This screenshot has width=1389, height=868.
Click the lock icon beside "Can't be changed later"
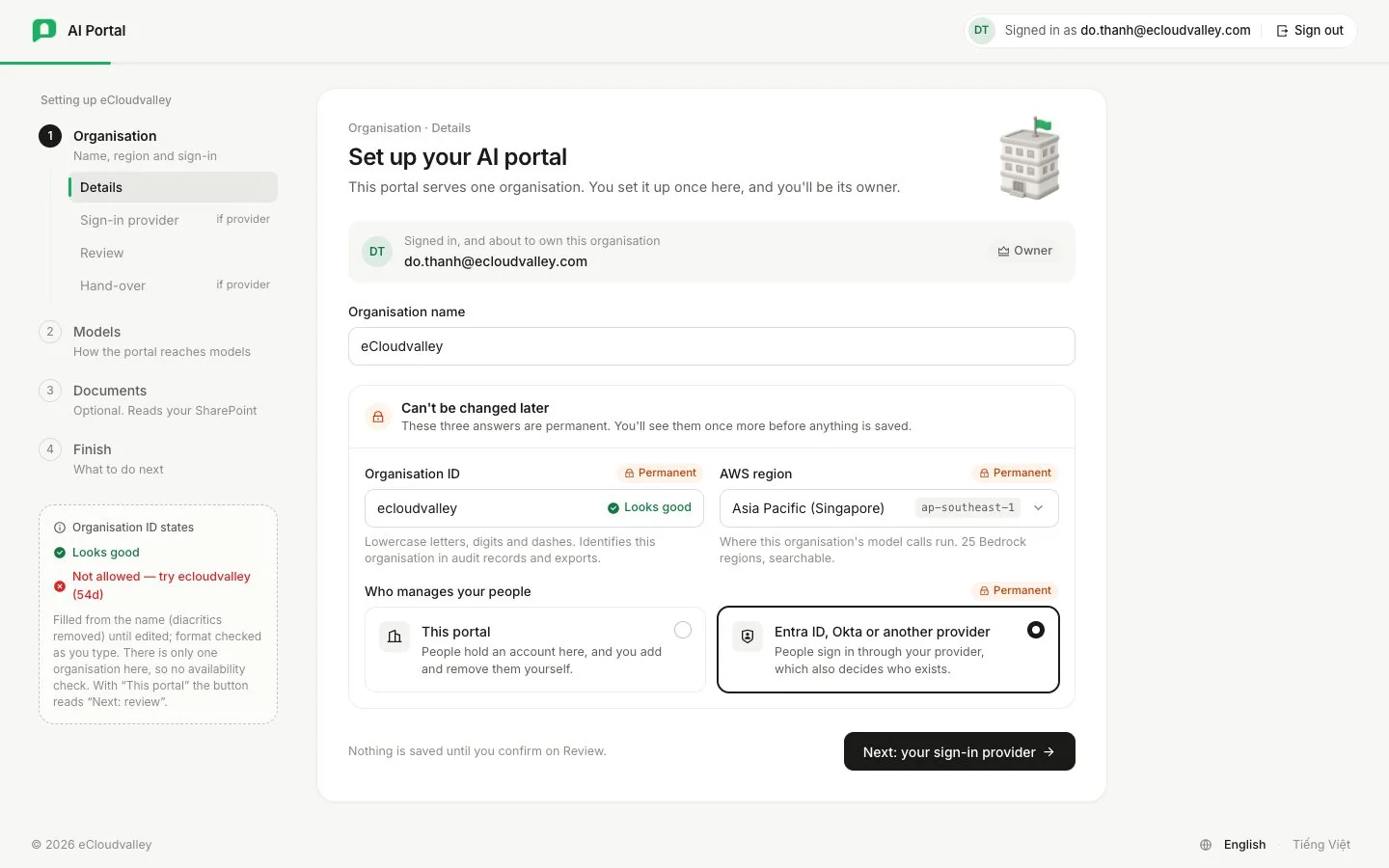tap(378, 417)
